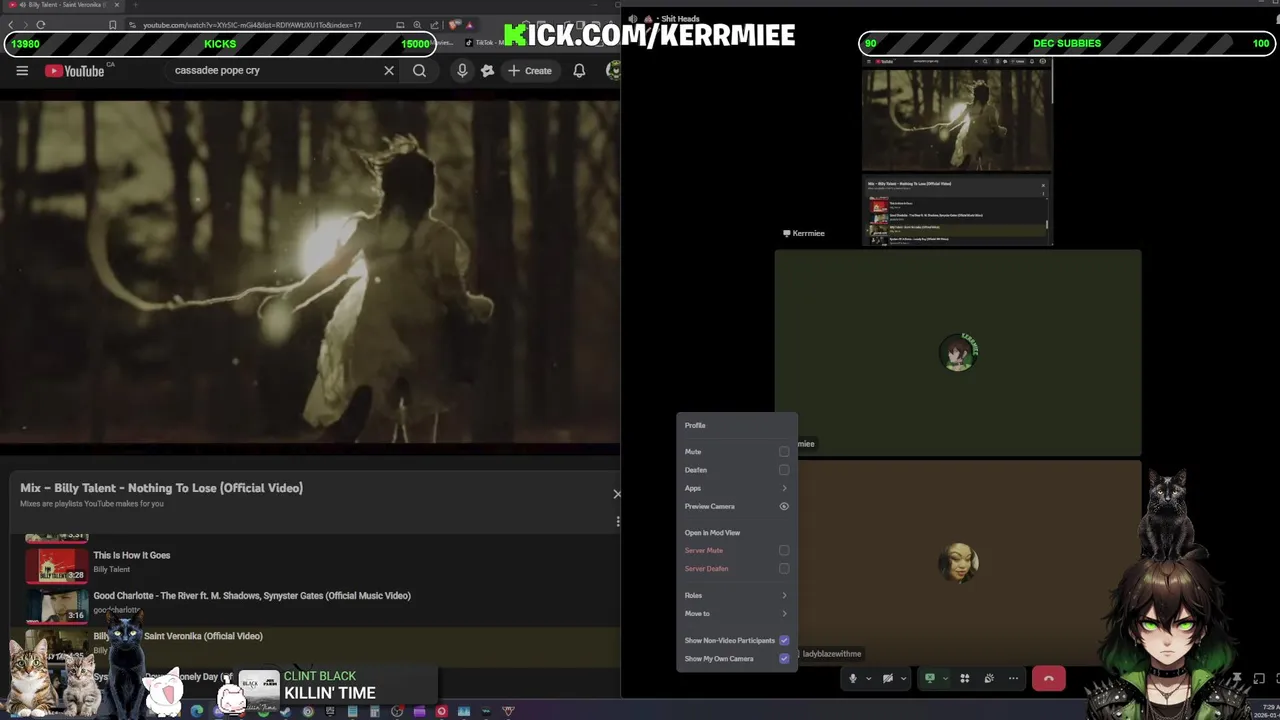Start voice search with microphone icon
The width and height of the screenshot is (1280, 720).
click(462, 71)
